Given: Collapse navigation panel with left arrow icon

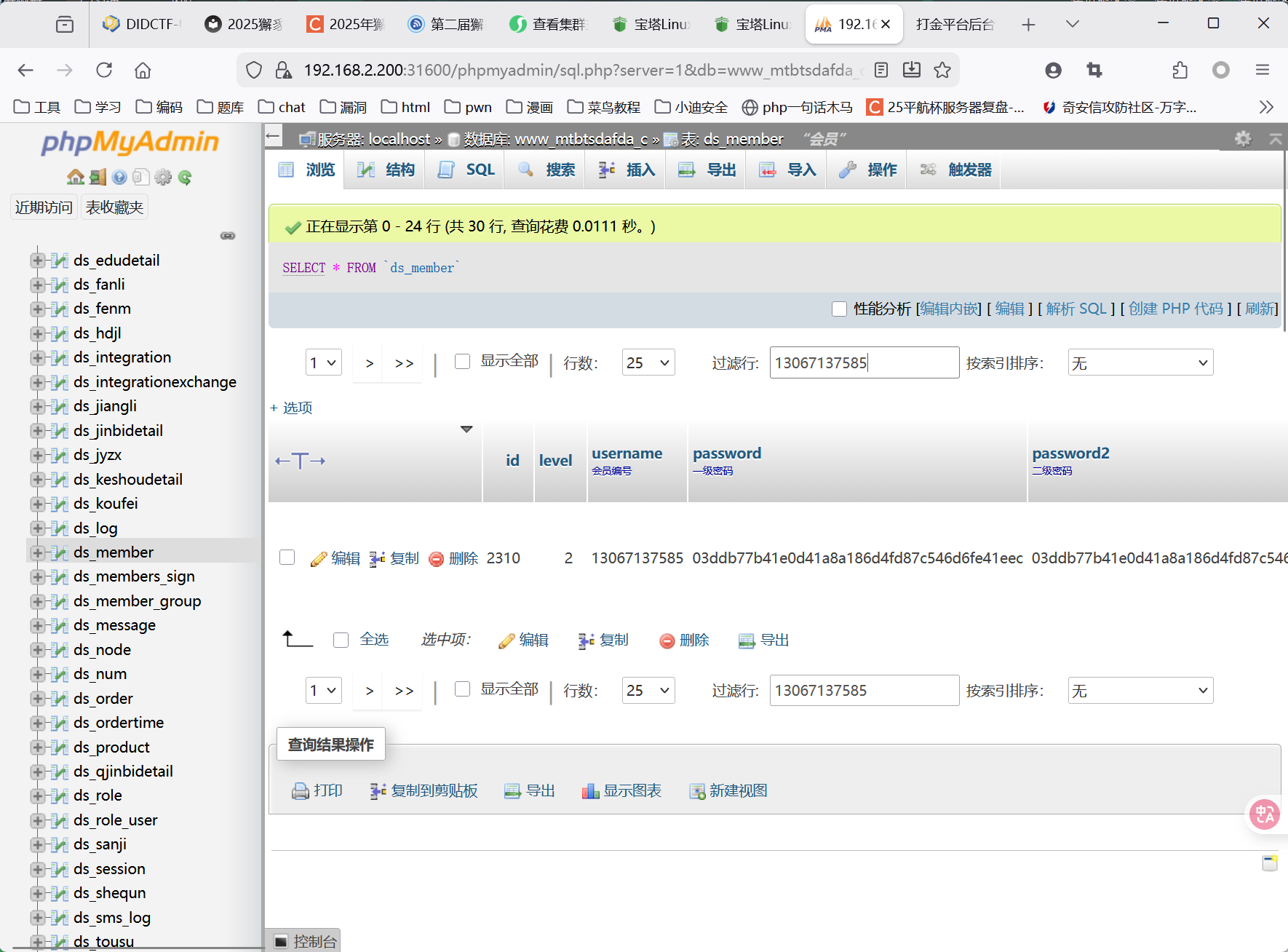Looking at the screenshot, I should pyautogui.click(x=274, y=135).
